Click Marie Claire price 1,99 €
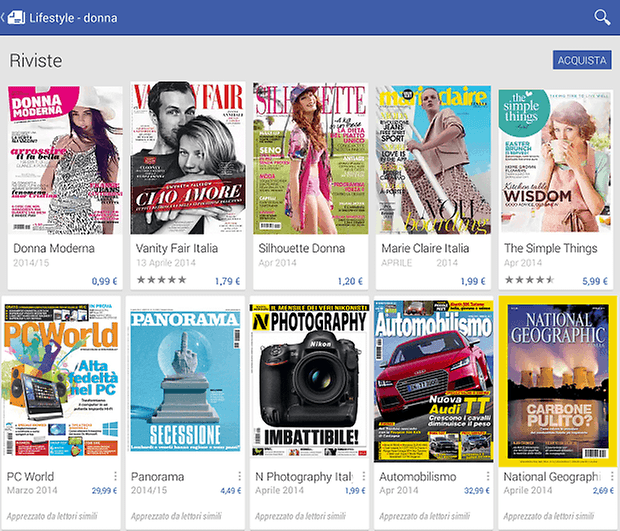Image resolution: width=620 pixels, height=531 pixels. coord(473,281)
